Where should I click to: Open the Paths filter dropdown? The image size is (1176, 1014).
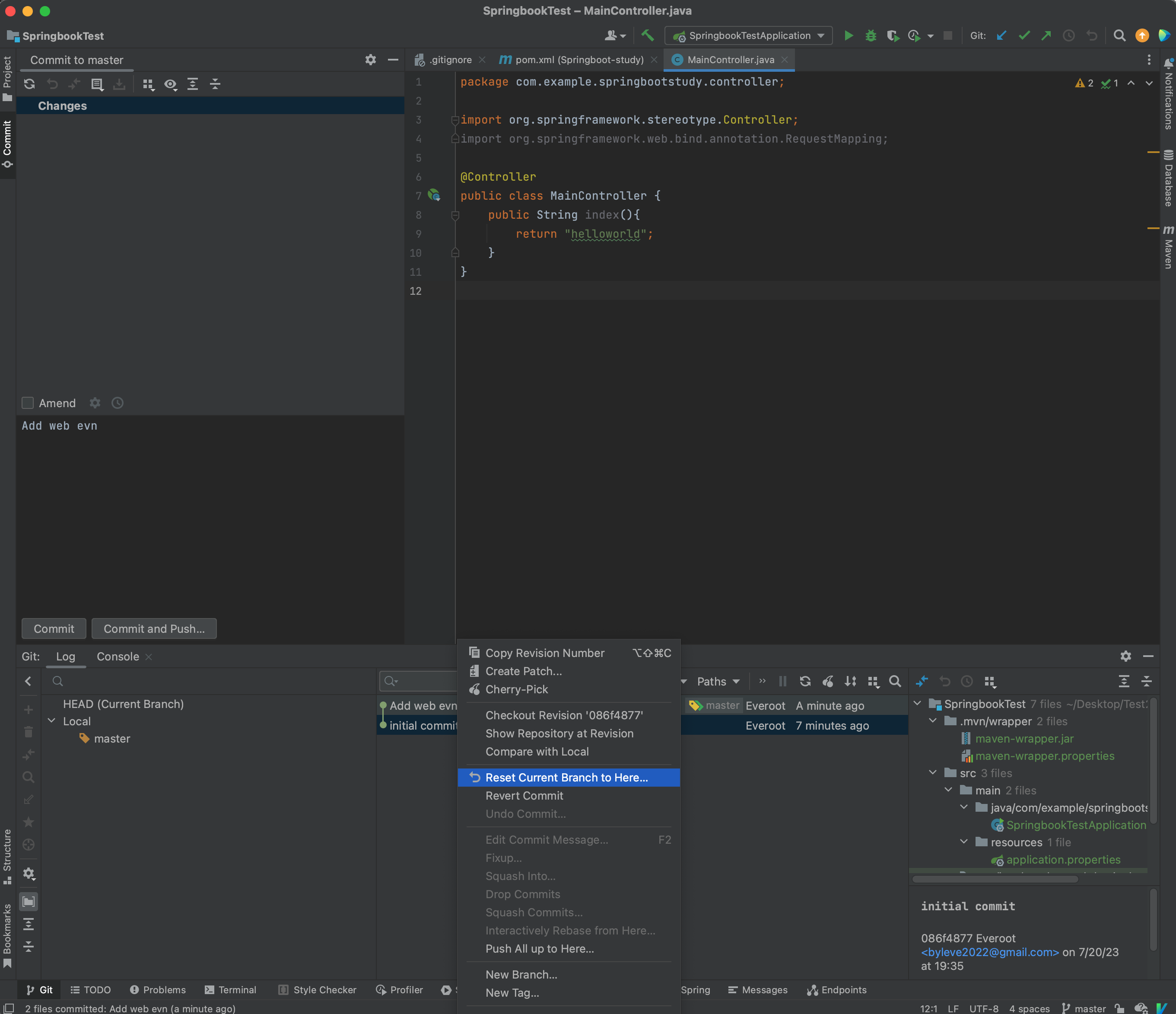click(718, 681)
